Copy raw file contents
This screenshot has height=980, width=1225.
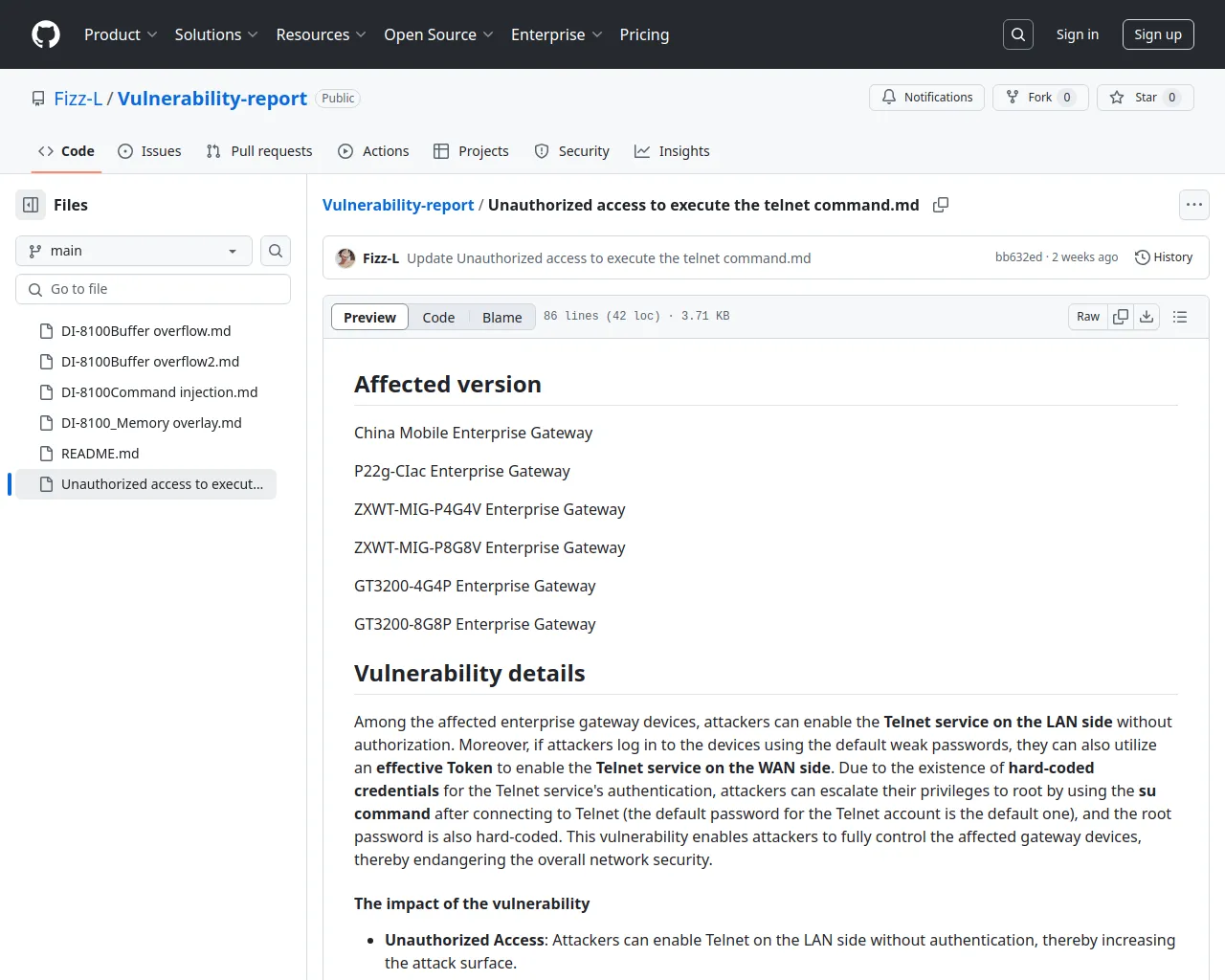[x=1121, y=317]
